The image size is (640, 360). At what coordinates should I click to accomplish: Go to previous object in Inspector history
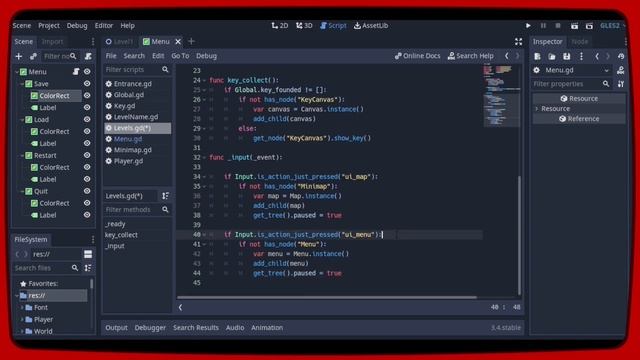pyautogui.click(x=597, y=56)
